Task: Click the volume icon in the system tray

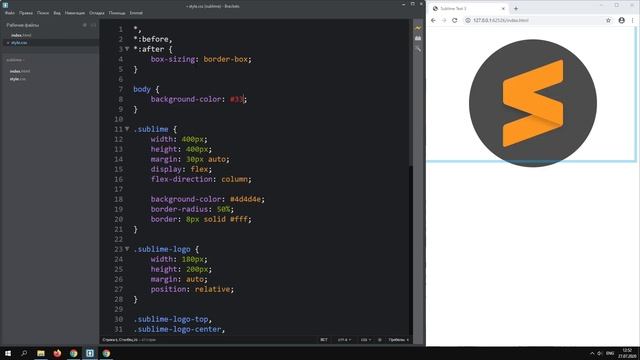Action: (x=600, y=353)
